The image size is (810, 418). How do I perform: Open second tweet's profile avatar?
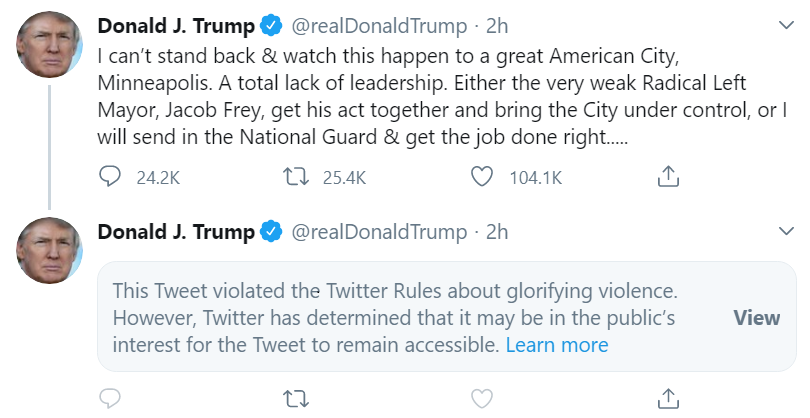[x=48, y=250]
